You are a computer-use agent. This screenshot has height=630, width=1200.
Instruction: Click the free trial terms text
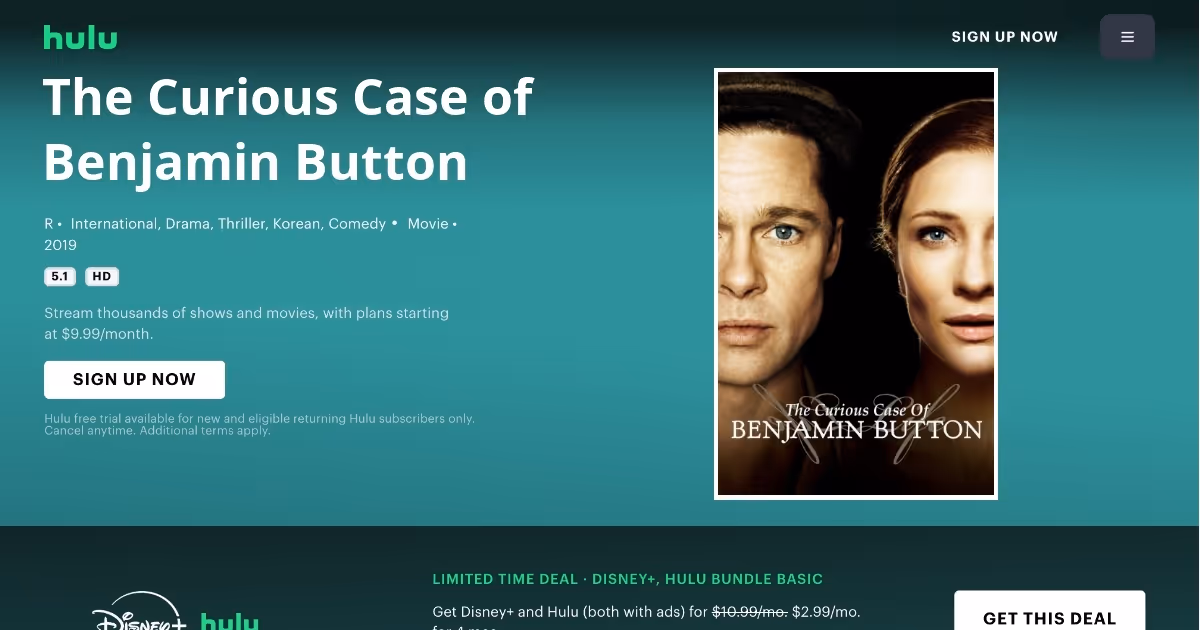259,424
